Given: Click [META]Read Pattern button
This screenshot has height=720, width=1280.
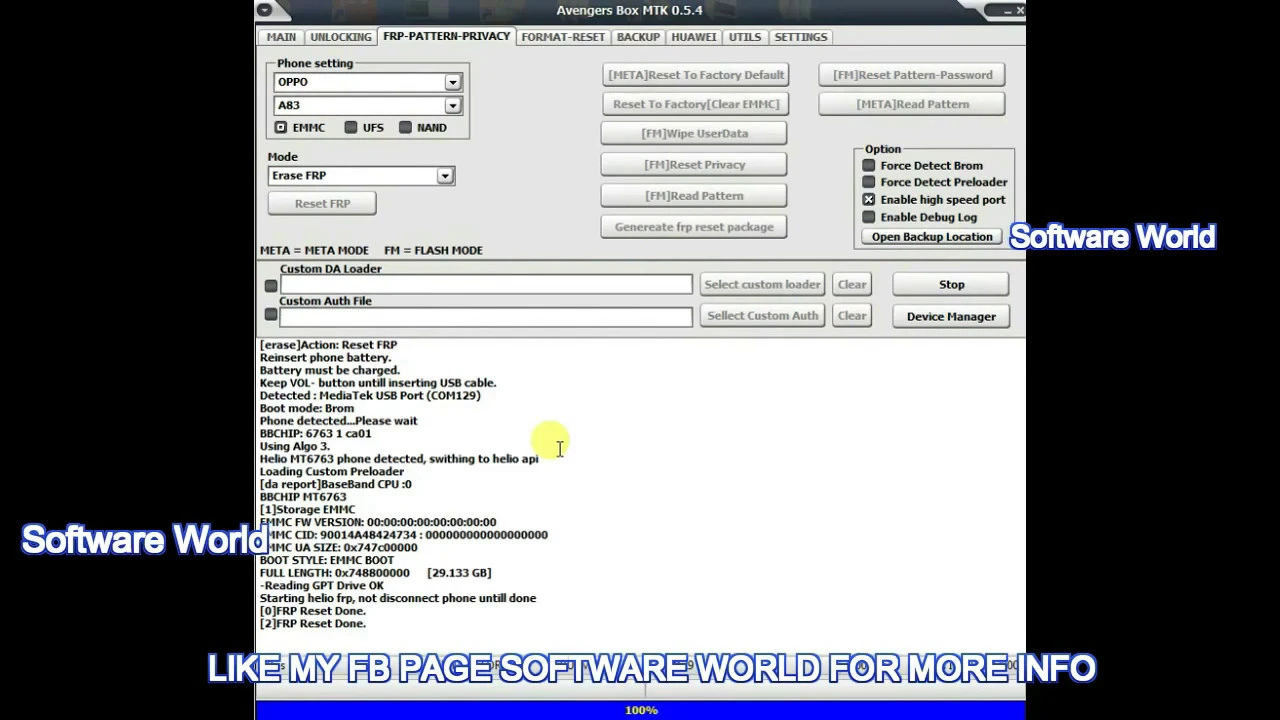Looking at the screenshot, I should pyautogui.click(x=912, y=104).
